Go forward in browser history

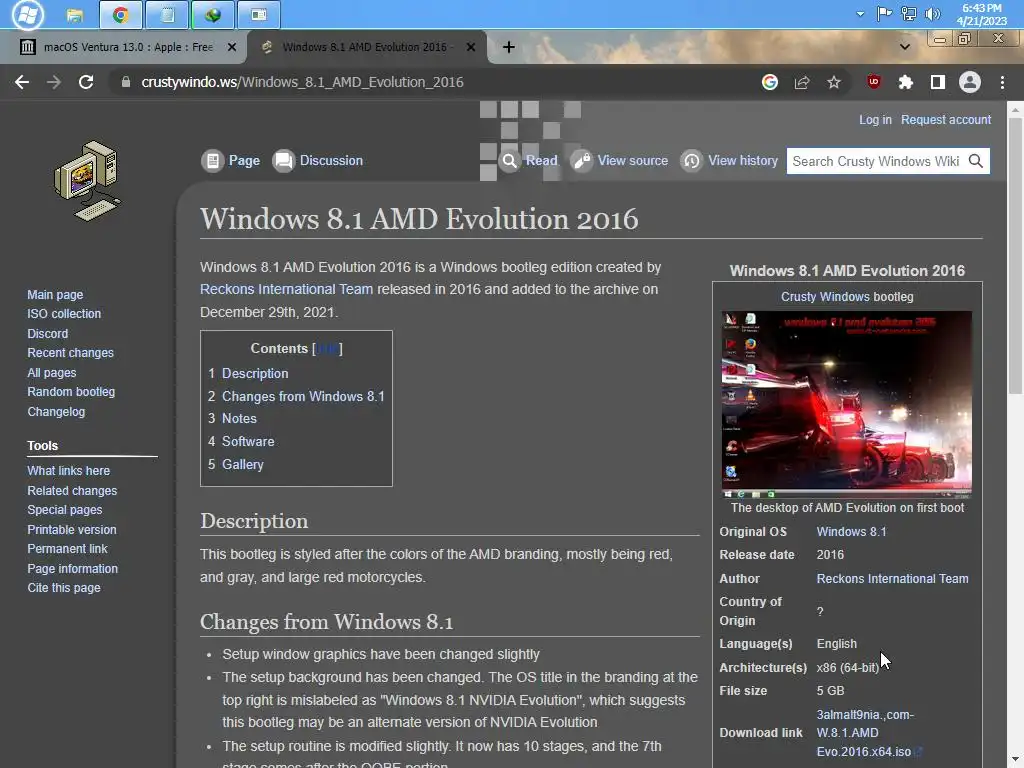click(x=54, y=82)
